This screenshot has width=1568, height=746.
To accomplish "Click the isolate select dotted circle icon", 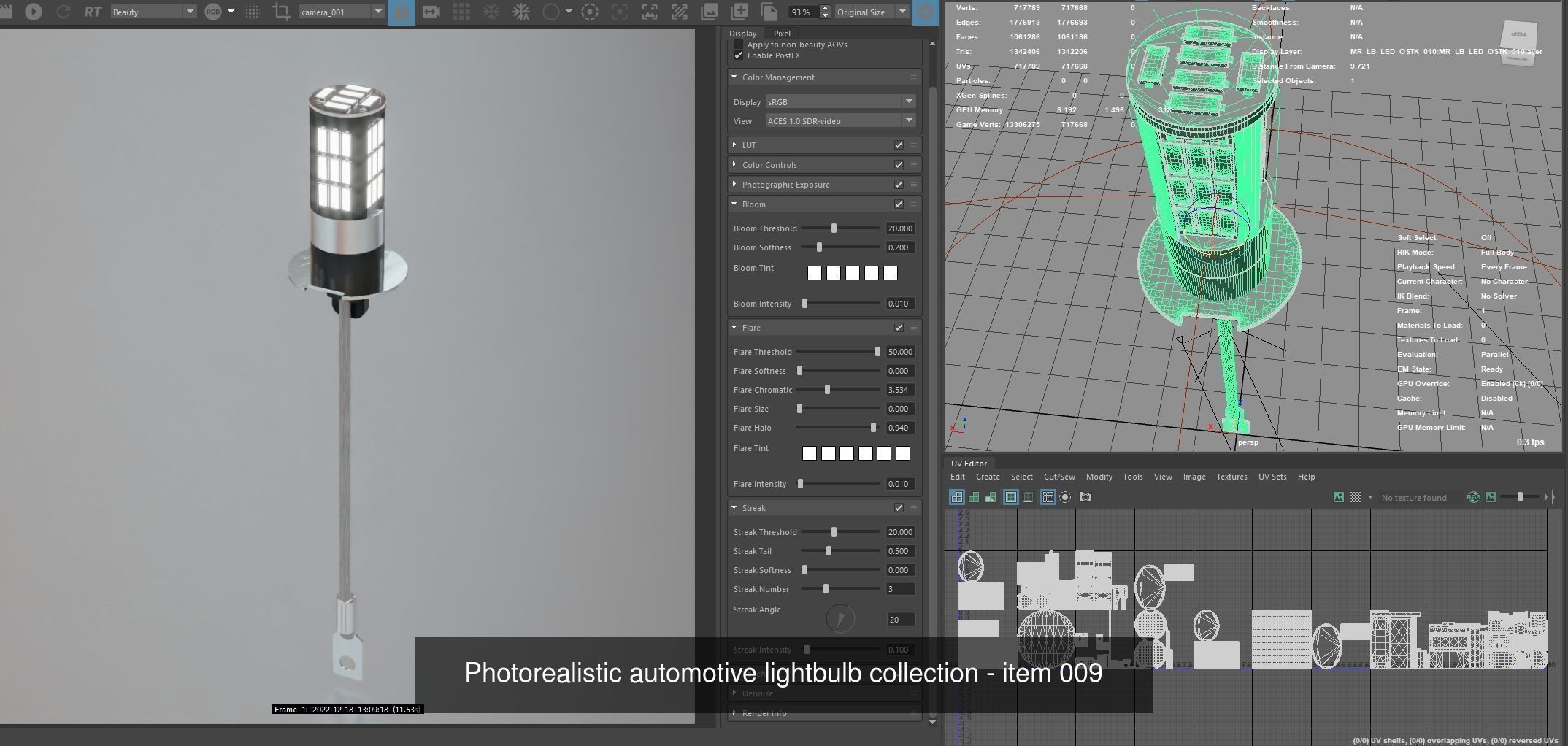I will click(1065, 497).
